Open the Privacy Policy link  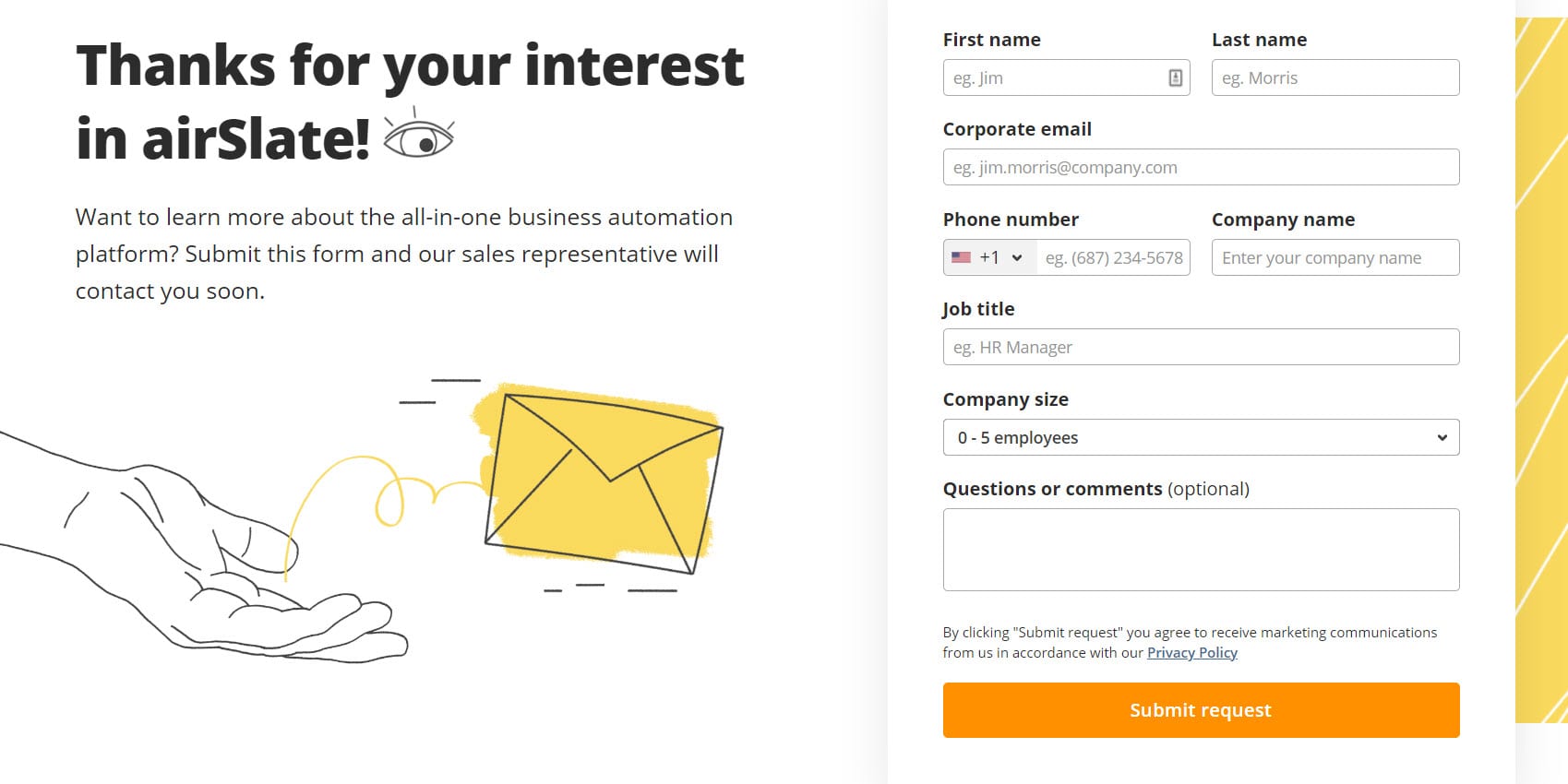coord(1191,653)
